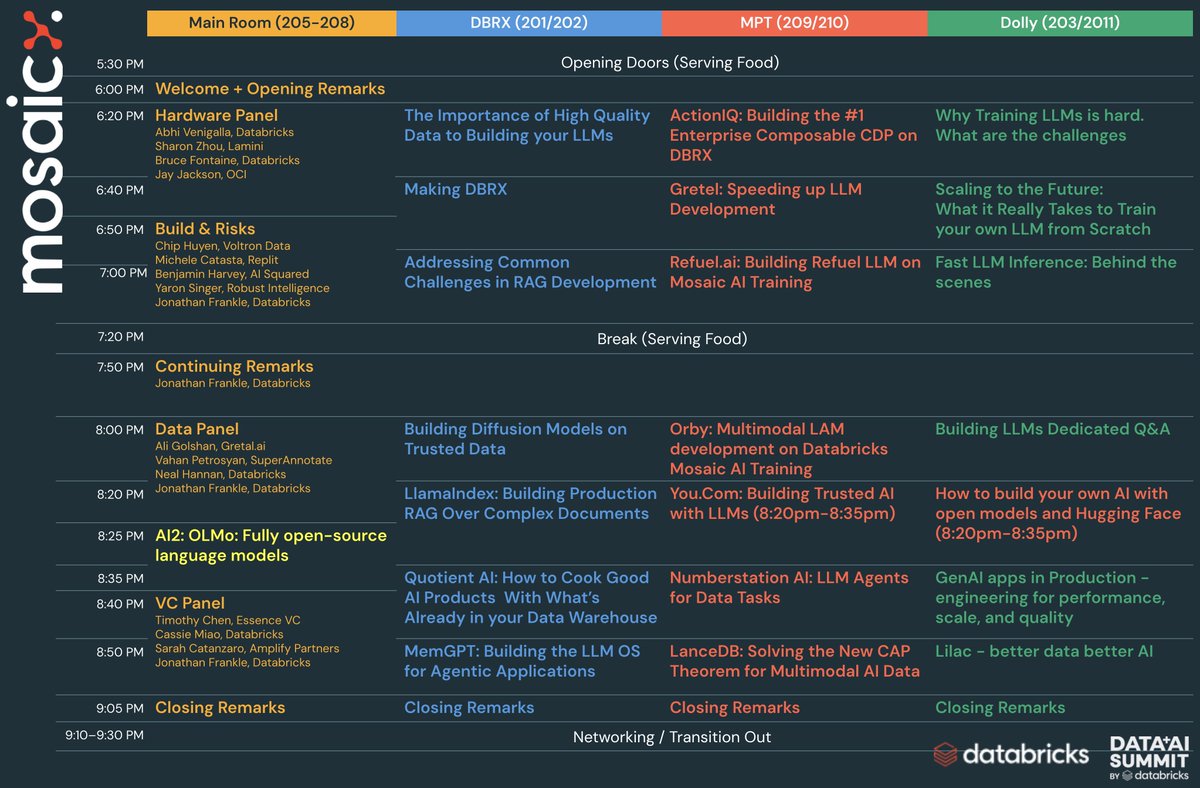Open the Build & Risks session
1200x788 pixels.
pos(205,229)
